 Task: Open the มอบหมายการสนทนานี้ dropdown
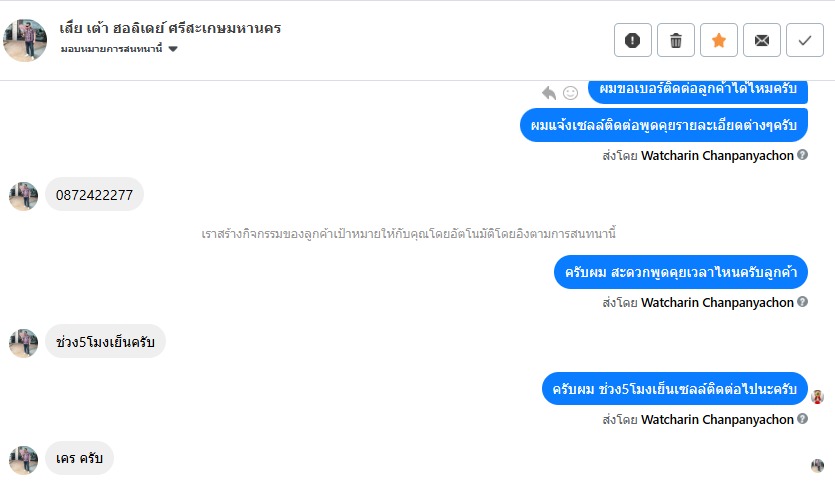coord(118,49)
